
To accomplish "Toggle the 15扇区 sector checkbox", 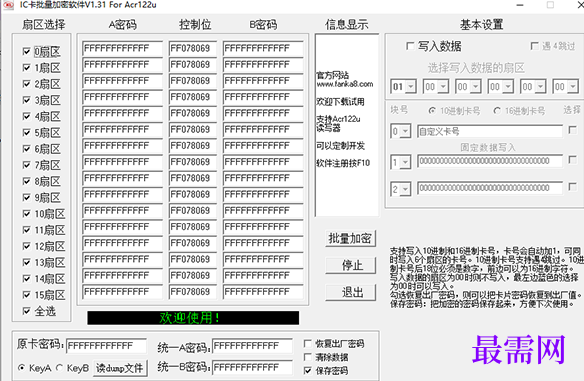I will (x=26, y=295).
